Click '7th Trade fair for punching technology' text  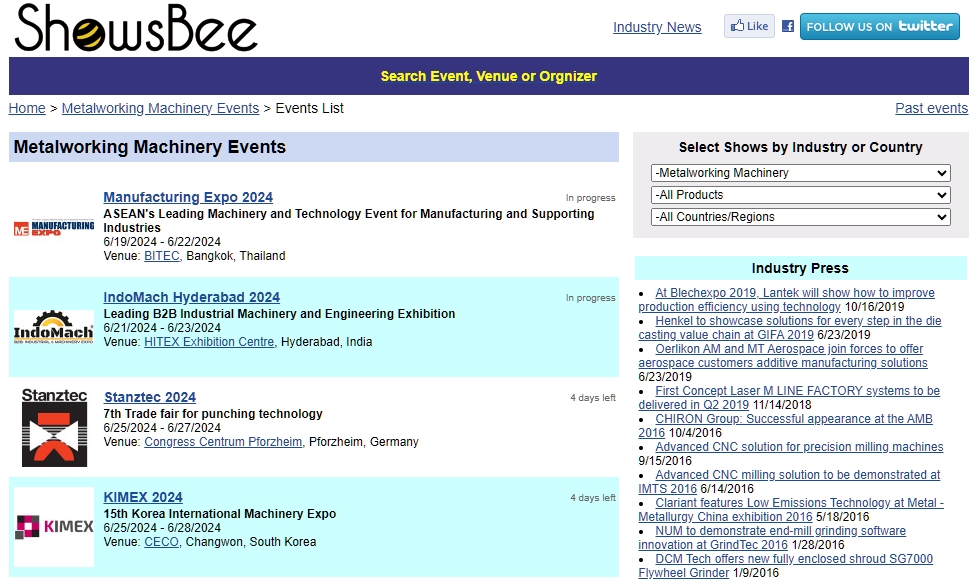[213, 414]
